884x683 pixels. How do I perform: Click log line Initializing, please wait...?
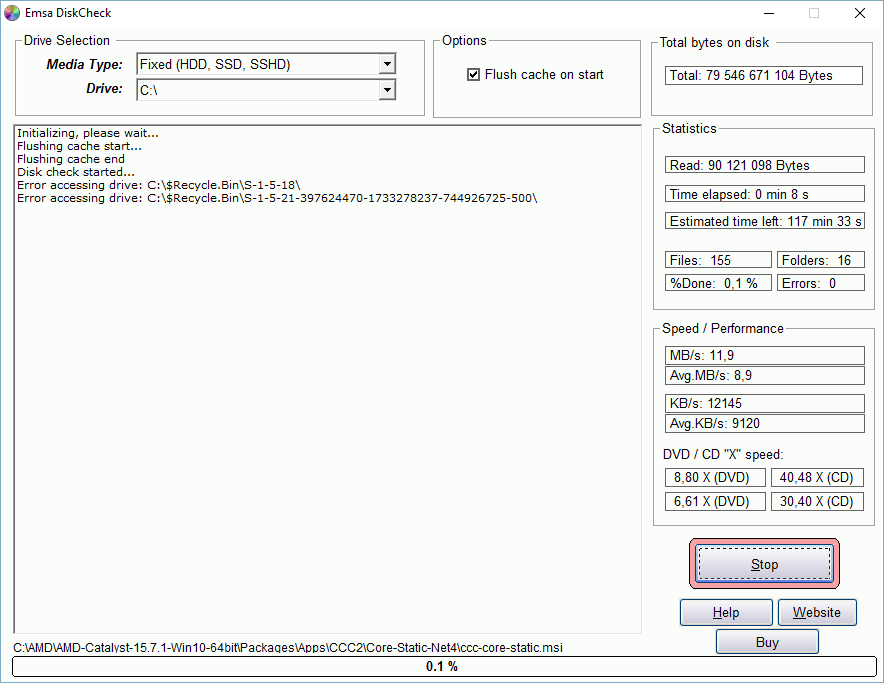(x=88, y=133)
